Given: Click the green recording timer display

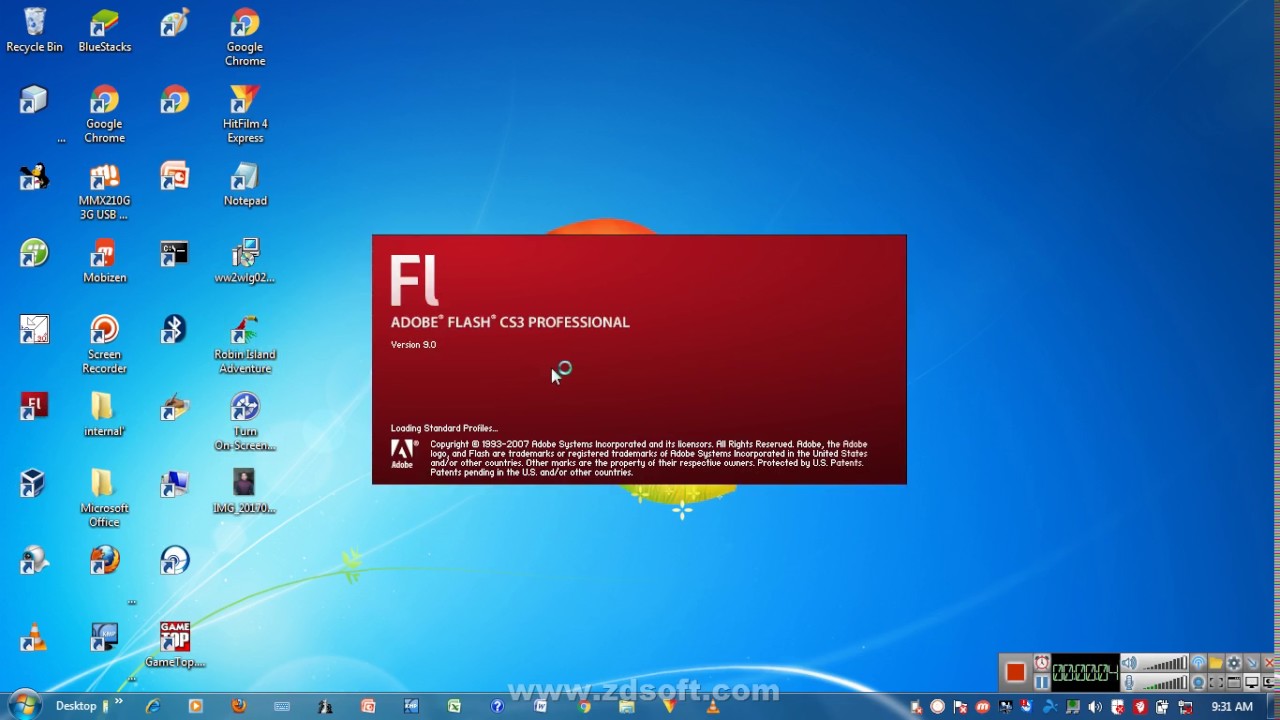Looking at the screenshot, I should [1085, 673].
